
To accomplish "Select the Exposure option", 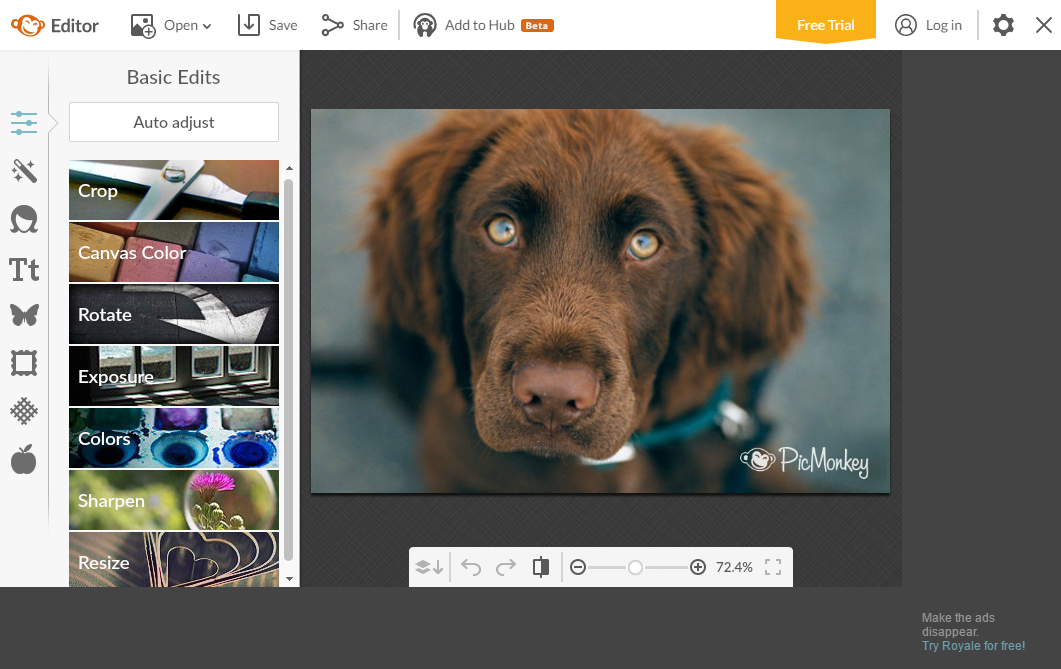I will (x=174, y=376).
